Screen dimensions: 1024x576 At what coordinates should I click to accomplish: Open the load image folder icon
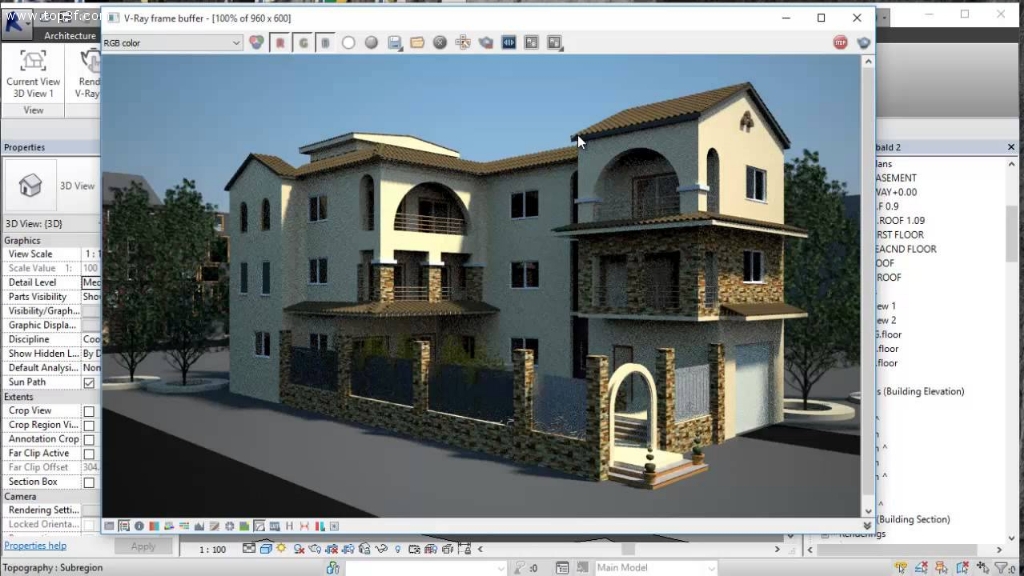tap(417, 43)
